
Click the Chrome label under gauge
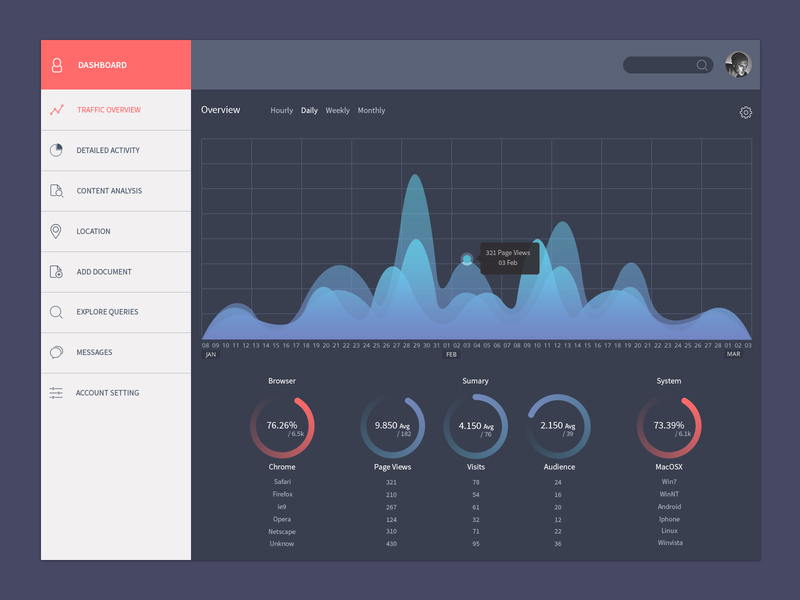[282, 467]
